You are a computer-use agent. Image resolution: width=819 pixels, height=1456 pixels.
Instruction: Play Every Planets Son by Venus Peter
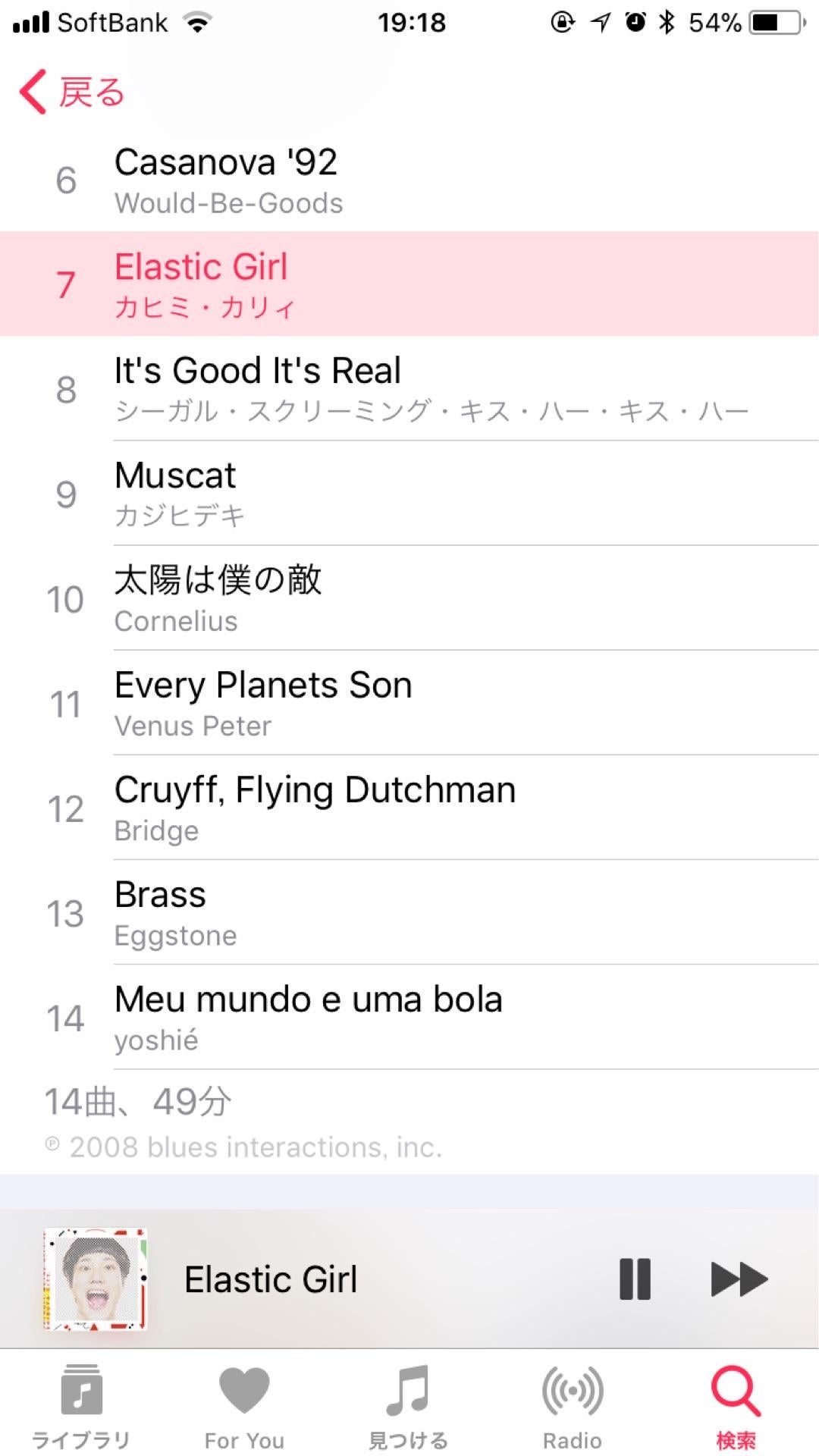pyautogui.click(x=409, y=703)
